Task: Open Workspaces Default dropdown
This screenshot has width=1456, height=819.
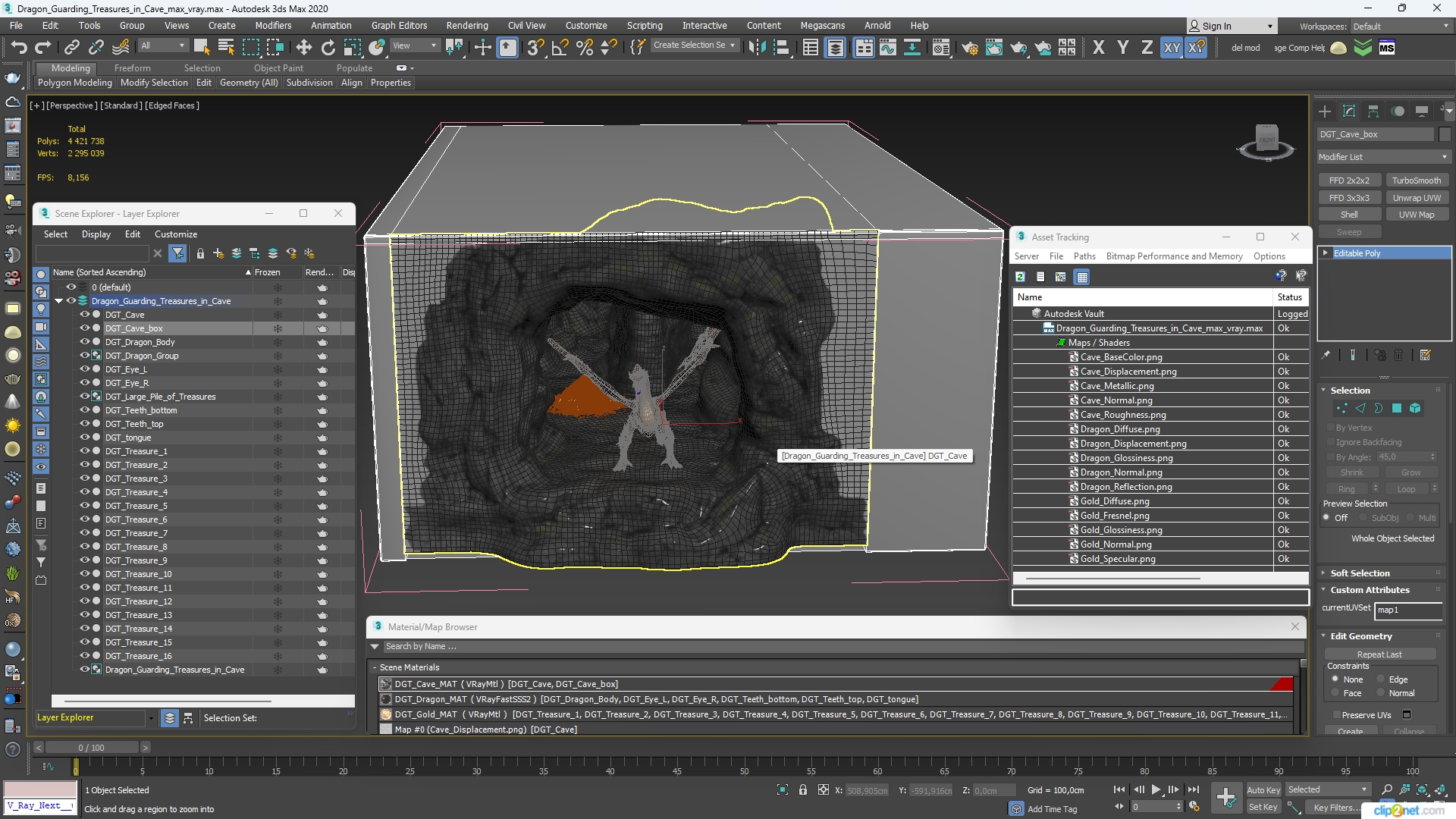Action: click(1400, 27)
